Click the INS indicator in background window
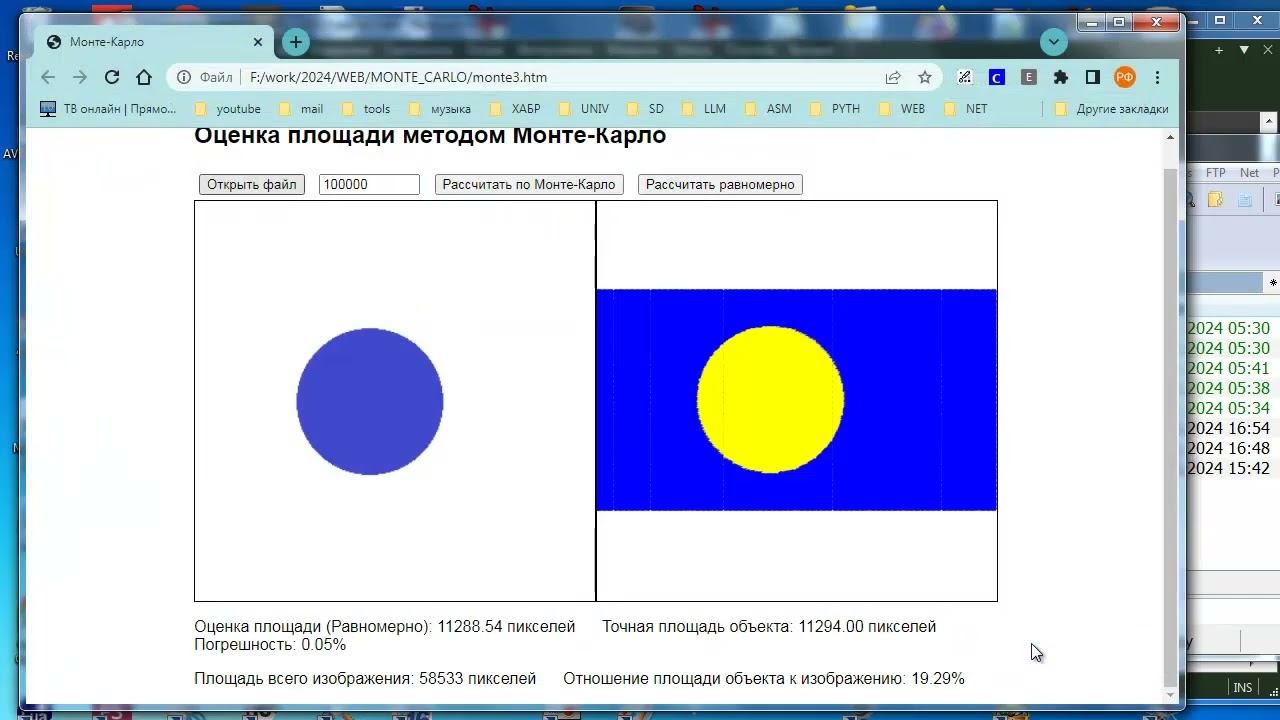Viewport: 1280px width, 720px height. point(1243,687)
